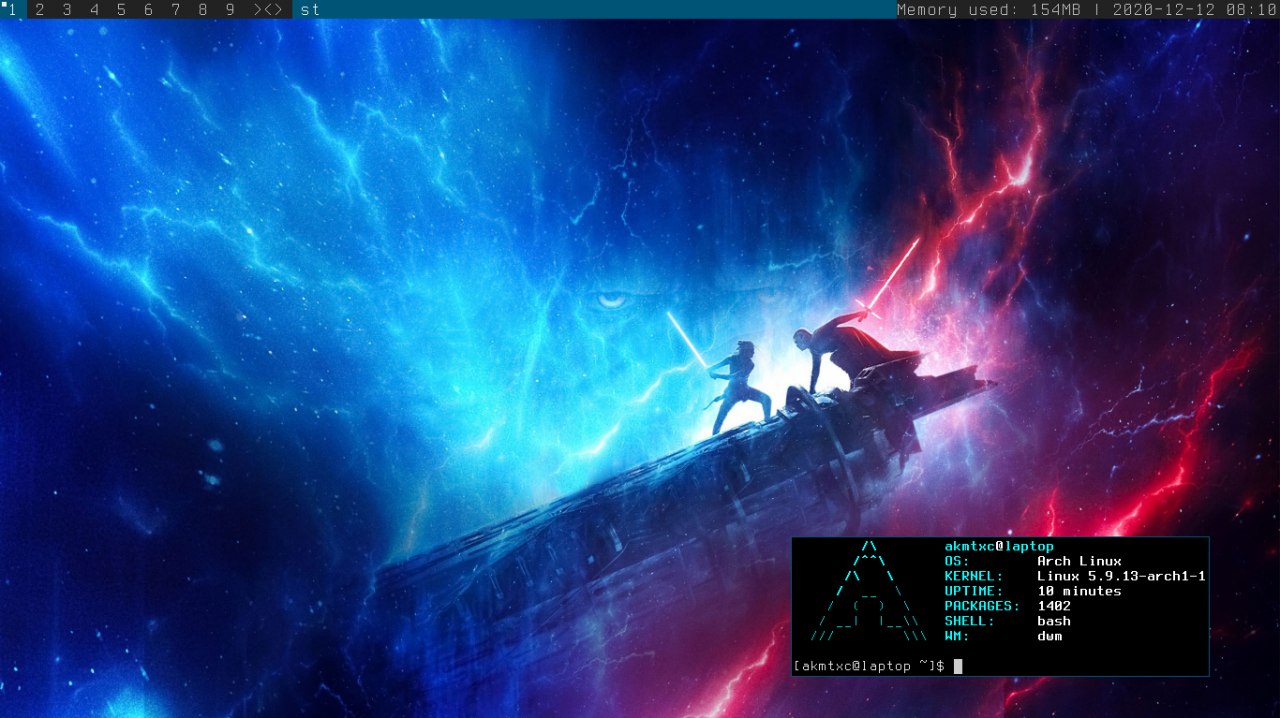Click the 'Arch Linux' value in the terminal
The height and width of the screenshot is (718, 1280).
coord(1079,561)
